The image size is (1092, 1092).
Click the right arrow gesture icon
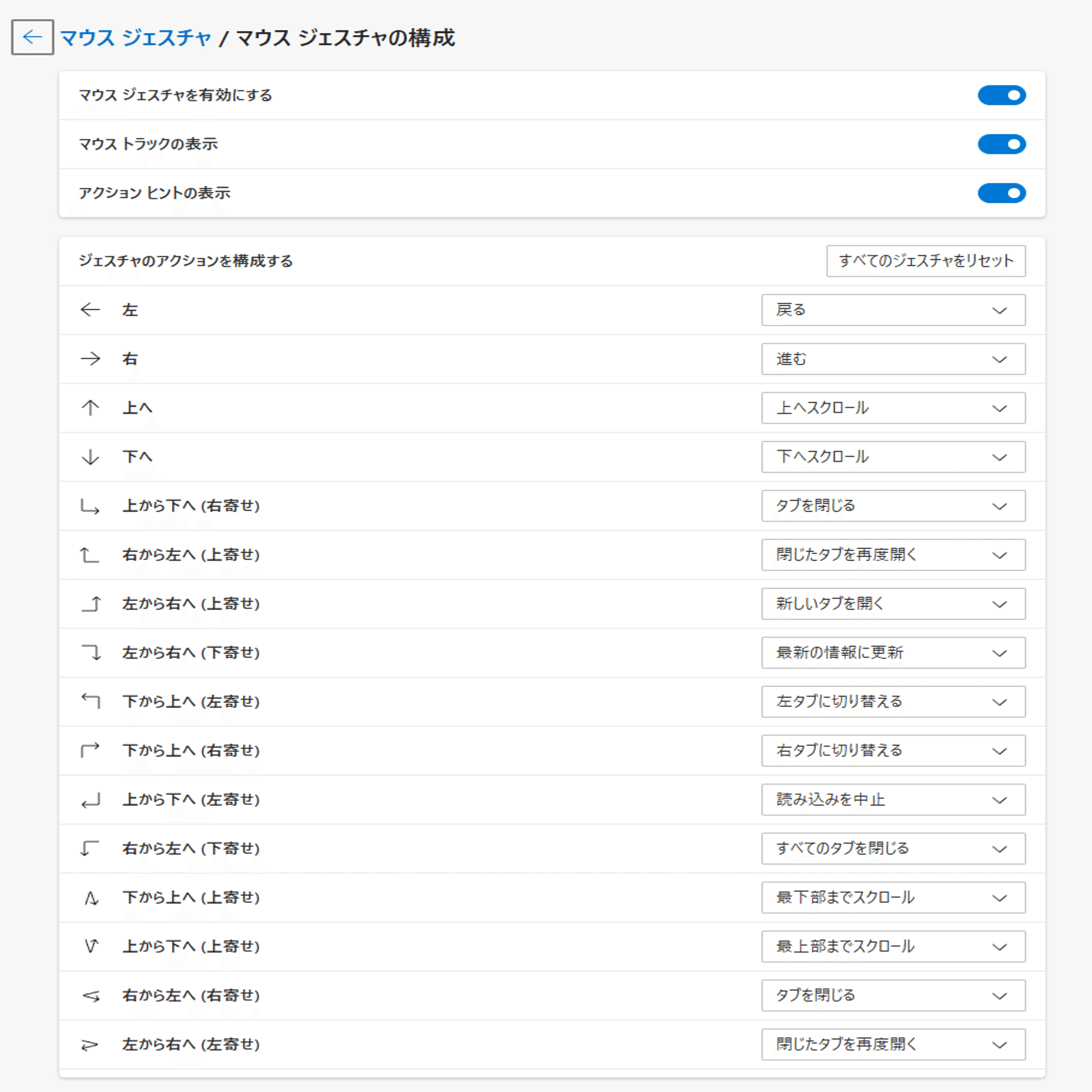point(90,359)
